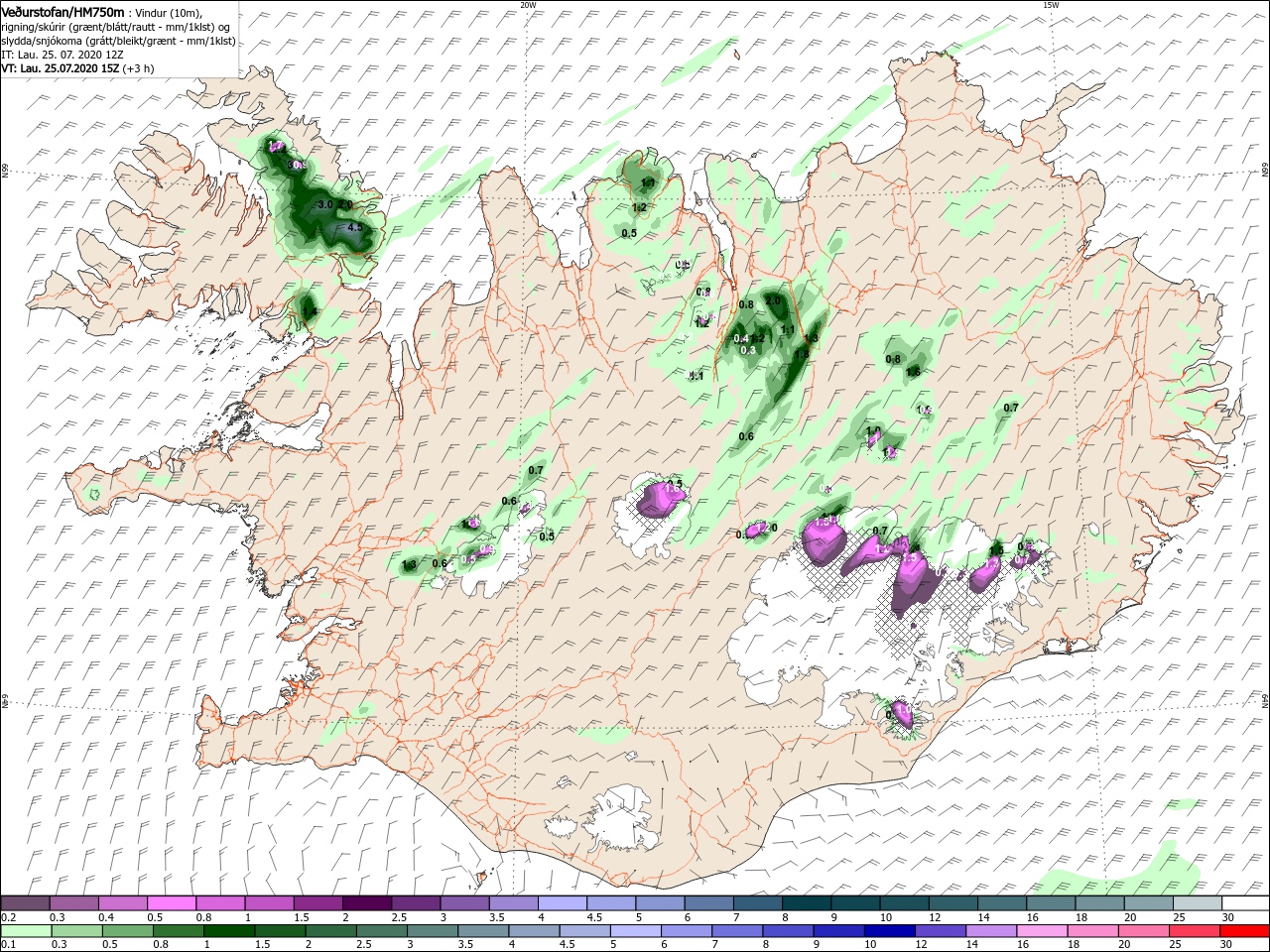Click the 20W longitude label

click(x=528, y=4)
